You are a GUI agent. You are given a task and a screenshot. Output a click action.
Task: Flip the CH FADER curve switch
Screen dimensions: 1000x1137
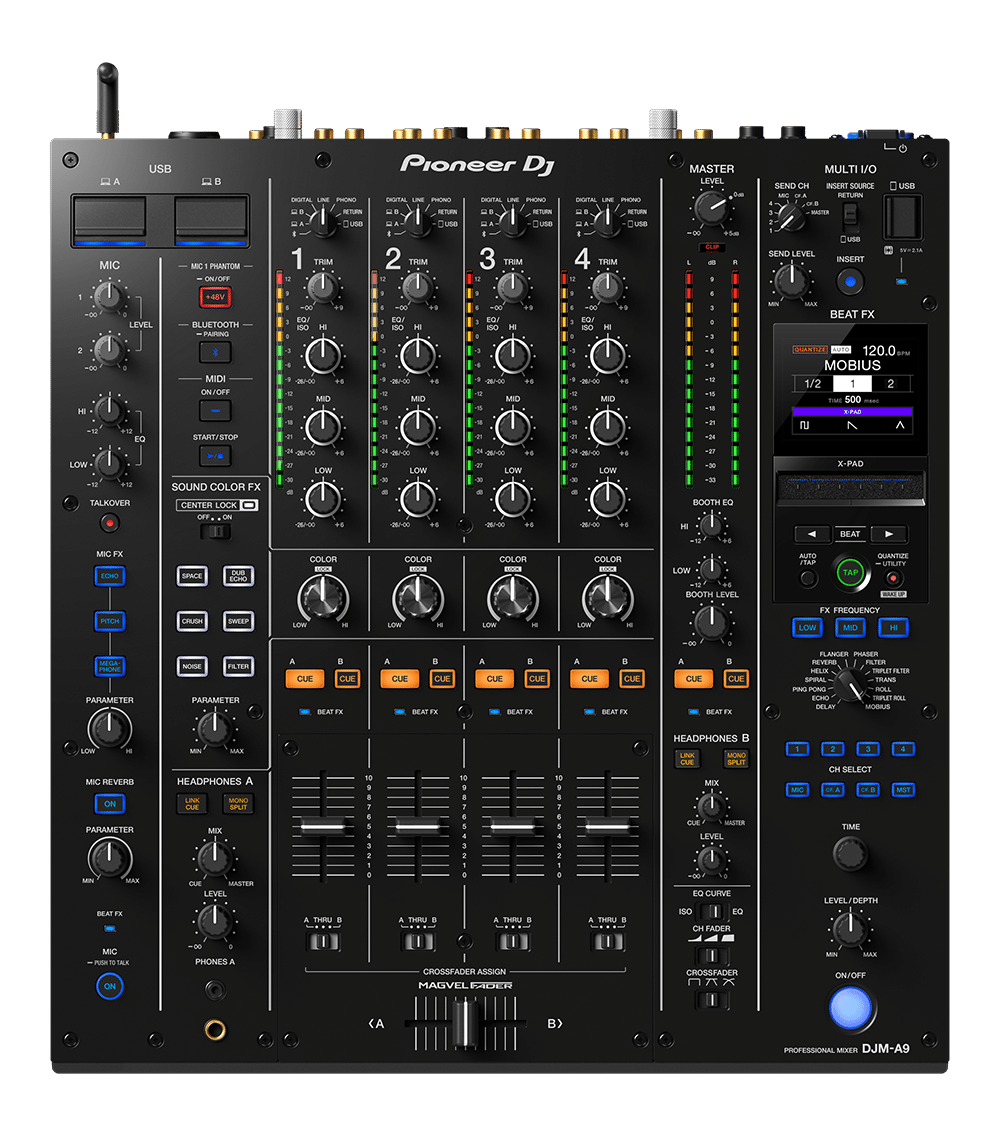(712, 956)
